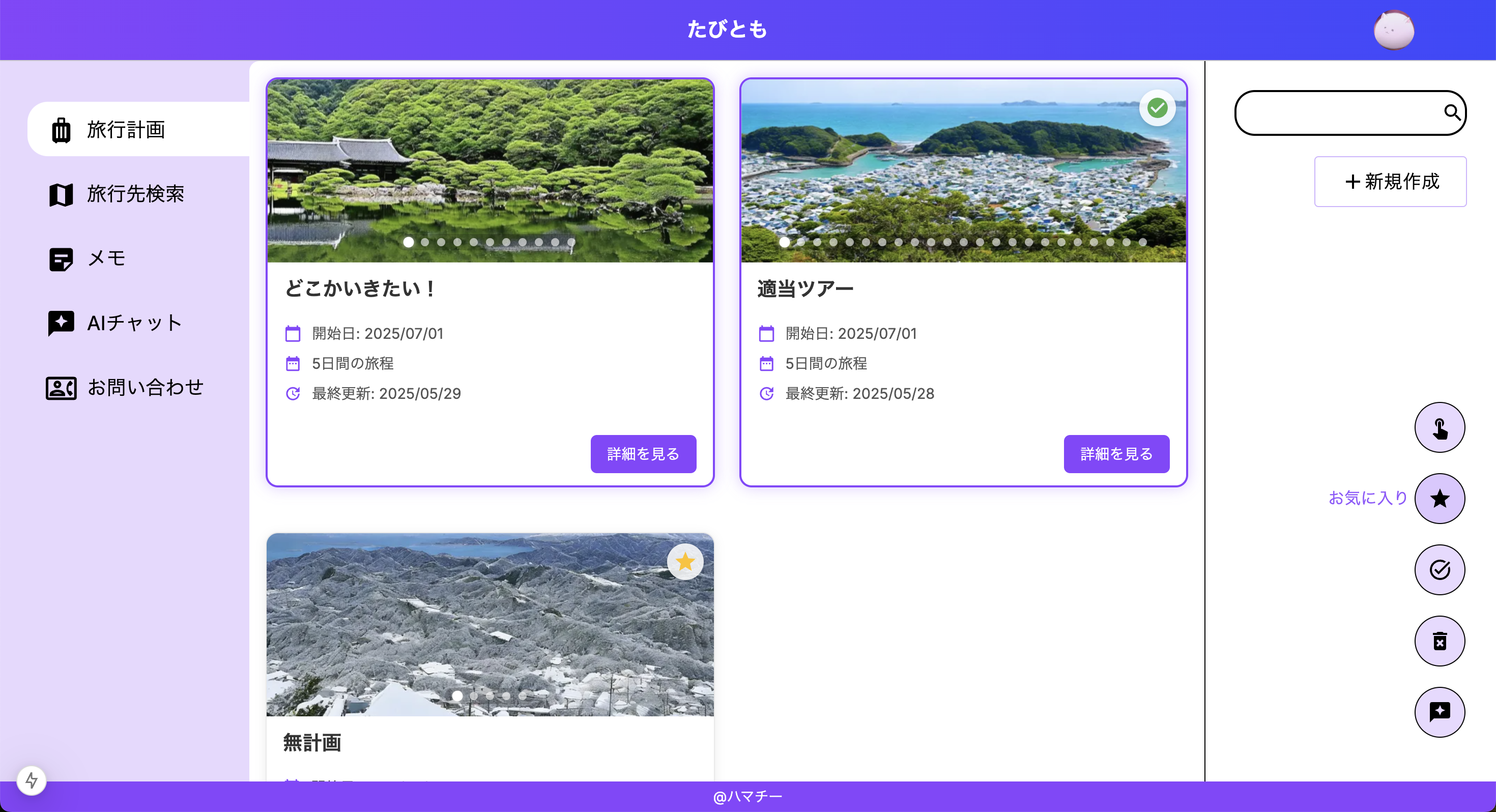Open your profile avatar at top right
Viewport: 1496px width, 812px height.
(x=1394, y=29)
